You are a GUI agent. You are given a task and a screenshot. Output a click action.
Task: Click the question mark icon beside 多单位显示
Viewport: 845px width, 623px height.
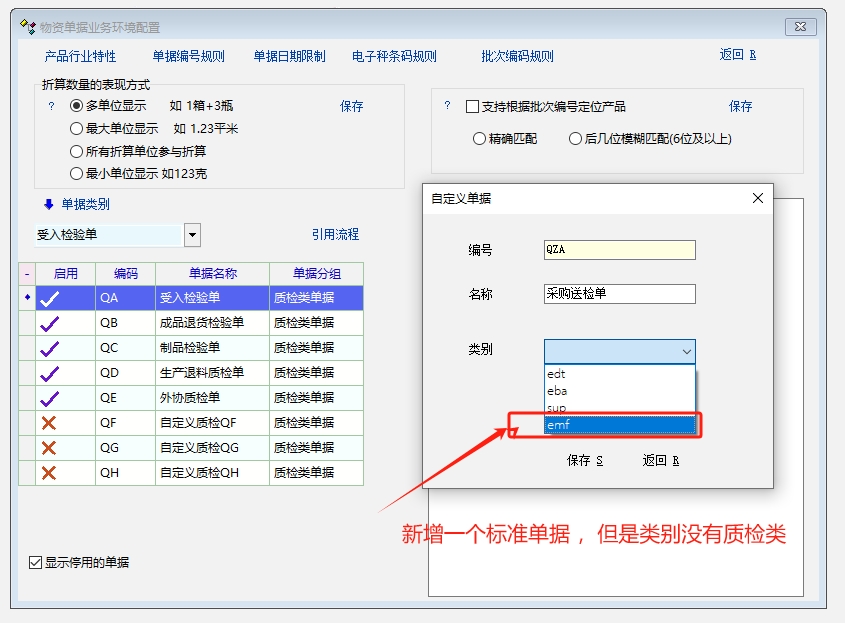coord(51,106)
